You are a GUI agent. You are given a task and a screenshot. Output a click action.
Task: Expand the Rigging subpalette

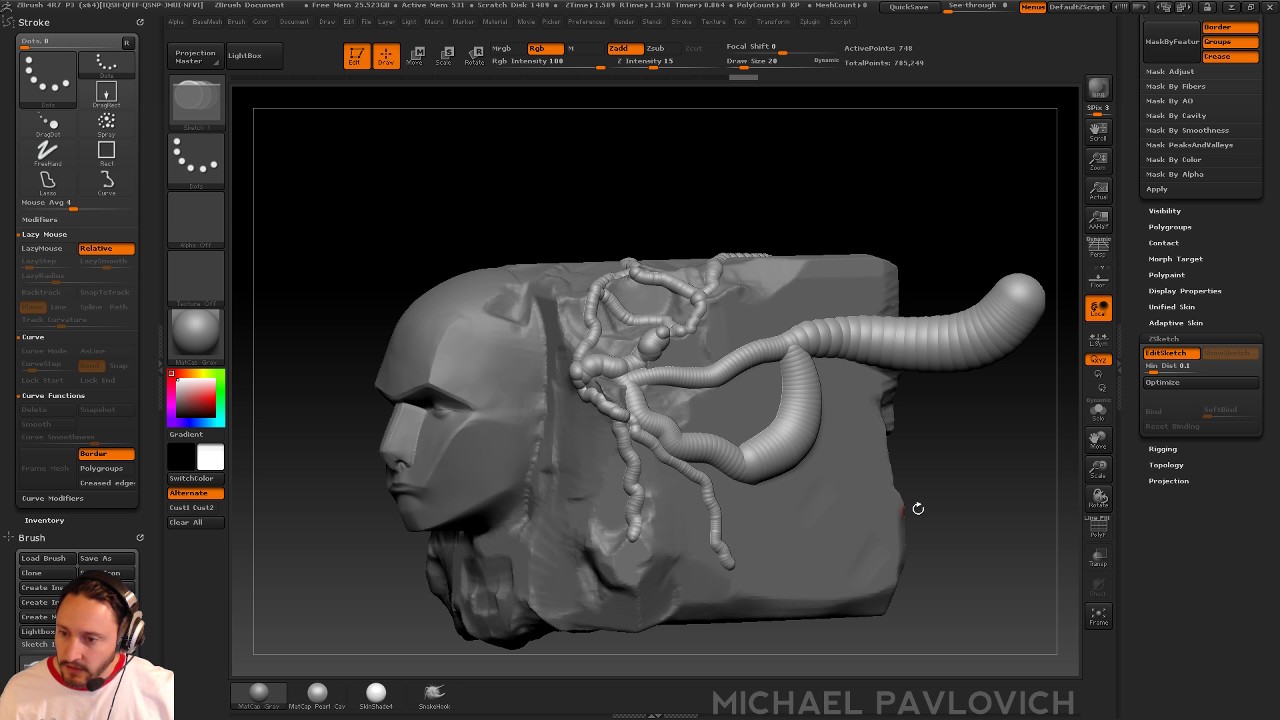coord(1163,449)
